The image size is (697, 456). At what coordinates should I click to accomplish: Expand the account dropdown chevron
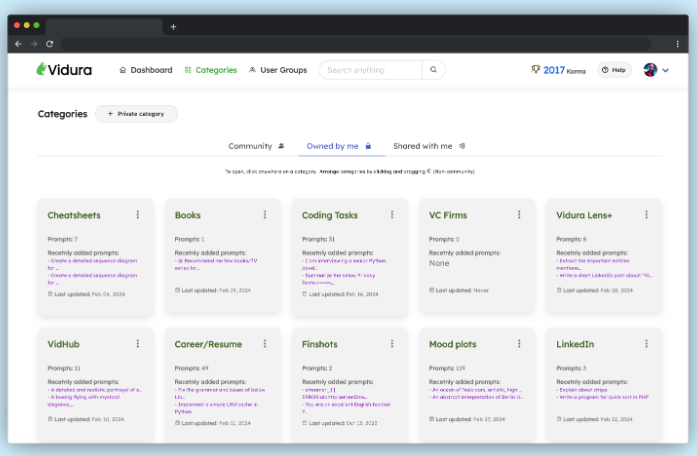pos(665,70)
